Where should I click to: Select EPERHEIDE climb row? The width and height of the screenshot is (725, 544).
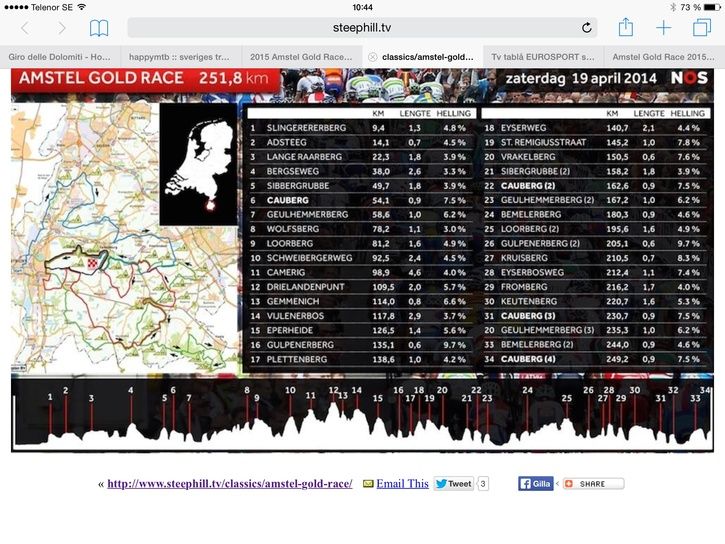coord(361,330)
